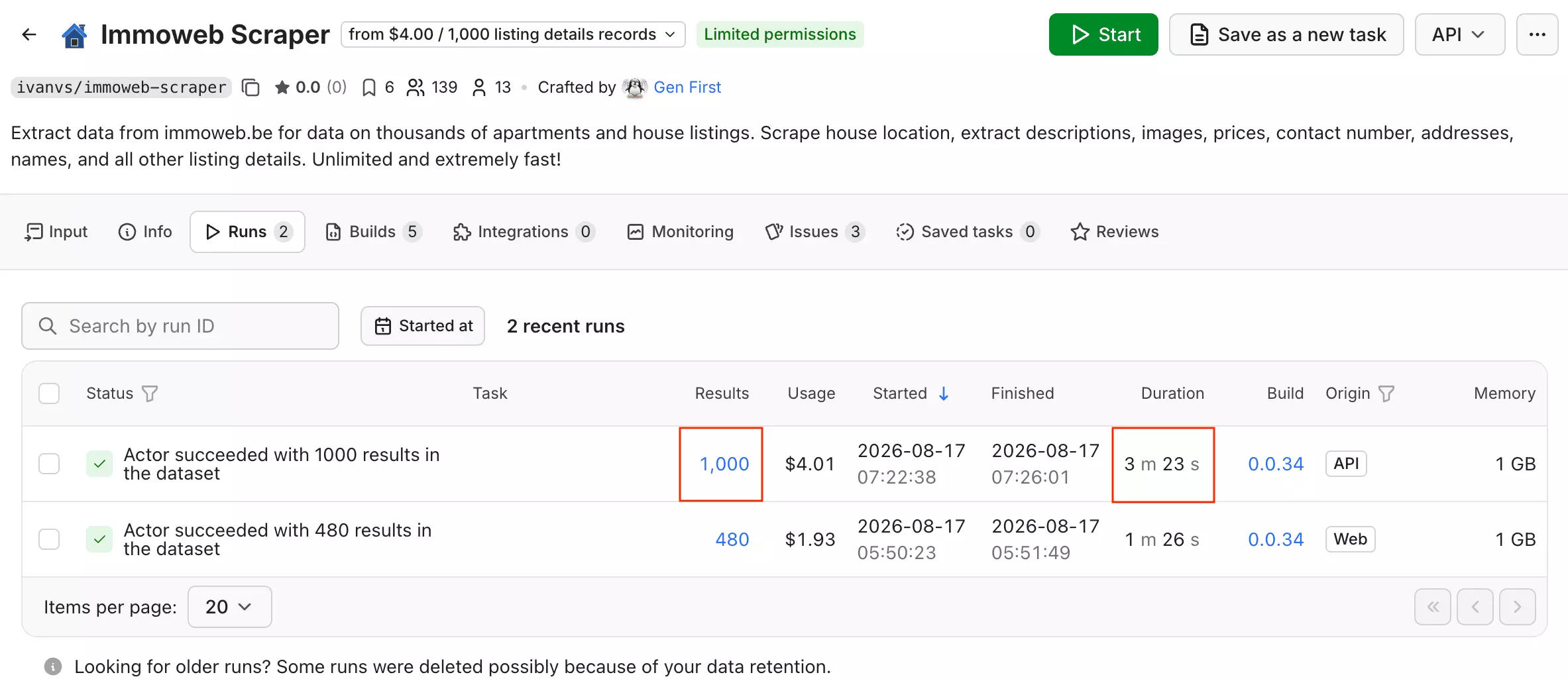The image size is (1568, 681).
Task: Open run Actor succeeded with 1000 results
Action: (x=282, y=464)
